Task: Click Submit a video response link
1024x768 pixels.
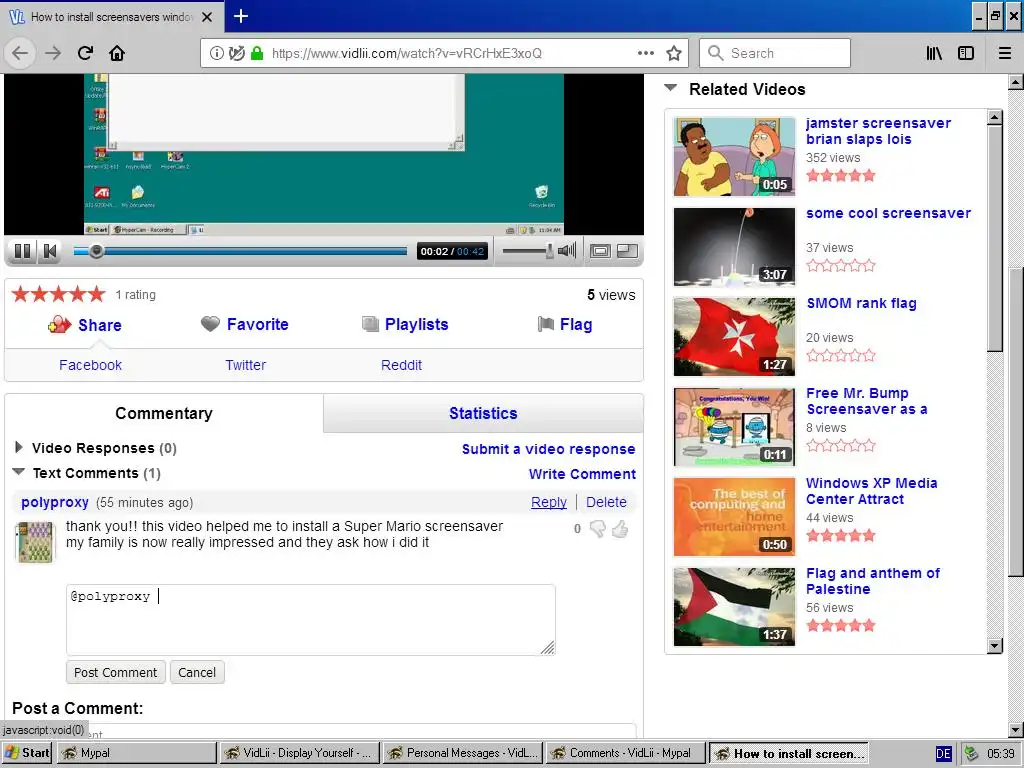Action: point(549,449)
